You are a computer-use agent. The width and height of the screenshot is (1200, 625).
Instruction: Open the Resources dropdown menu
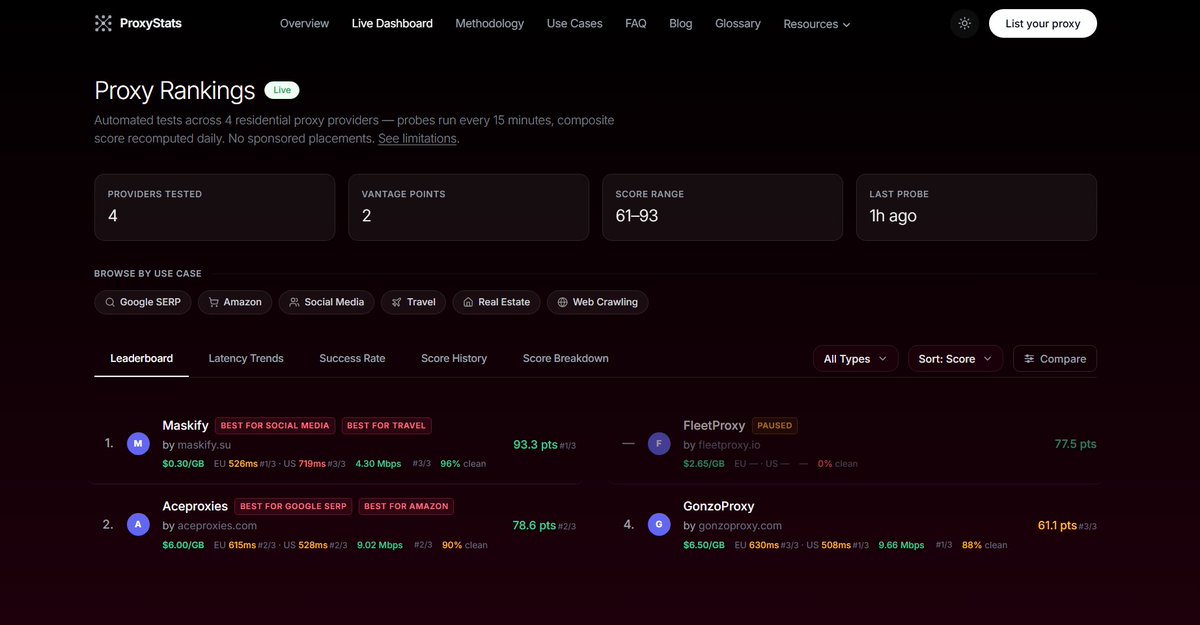[817, 24]
